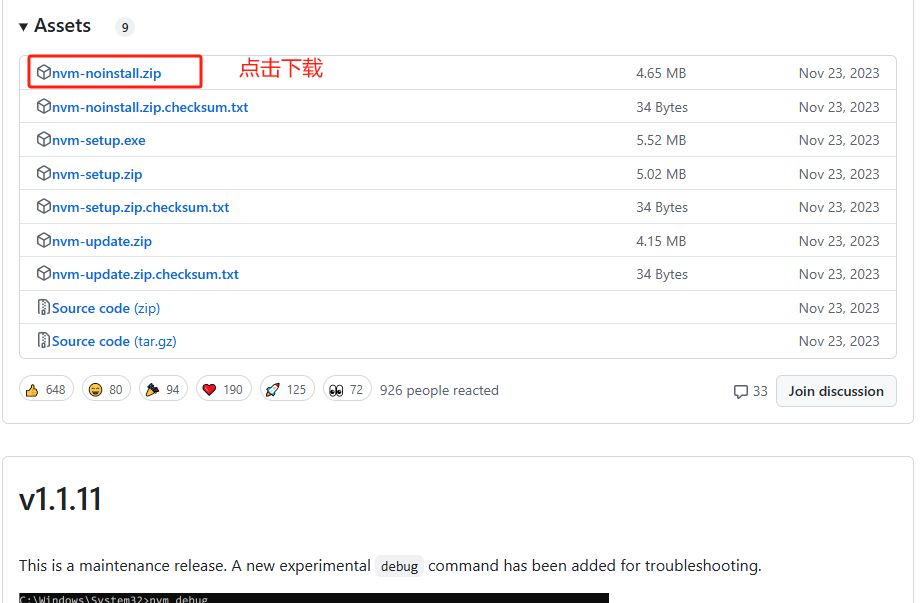
Task: Click package icon beside nvm-setup.exe
Action: 43,139
